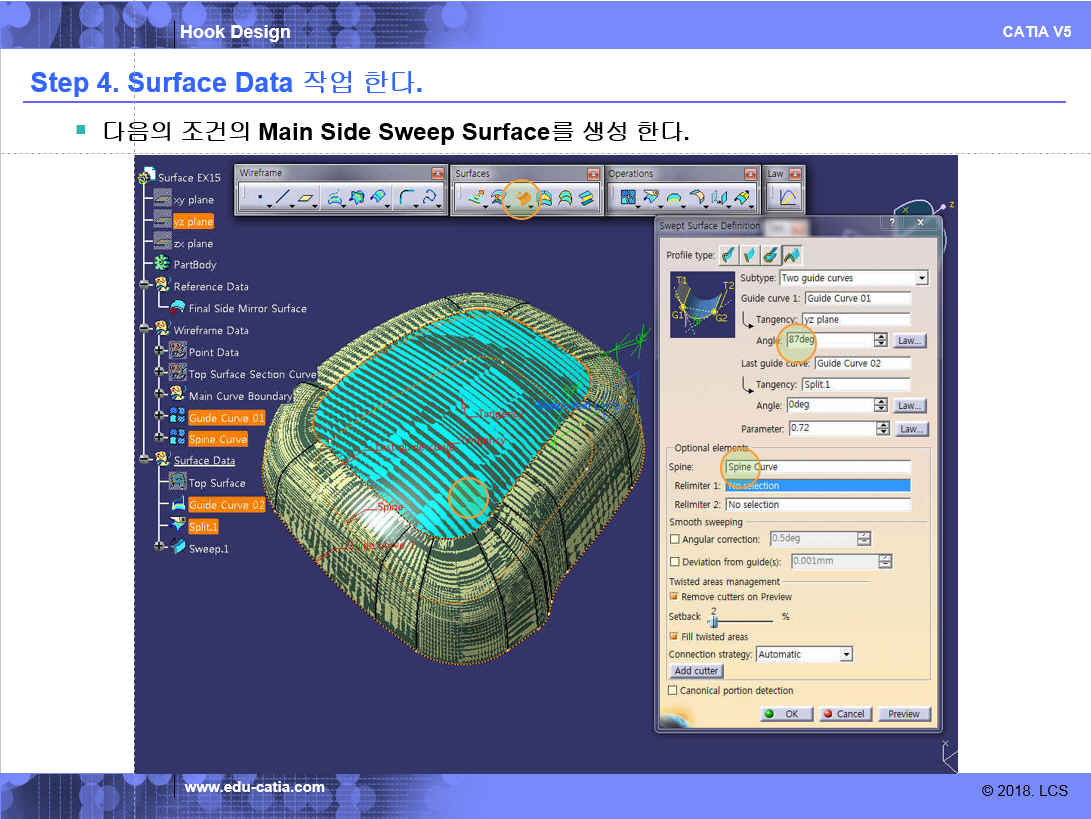Choose the Explicit profile type icon
Viewport: 1091px width, 819px height.
727,255
